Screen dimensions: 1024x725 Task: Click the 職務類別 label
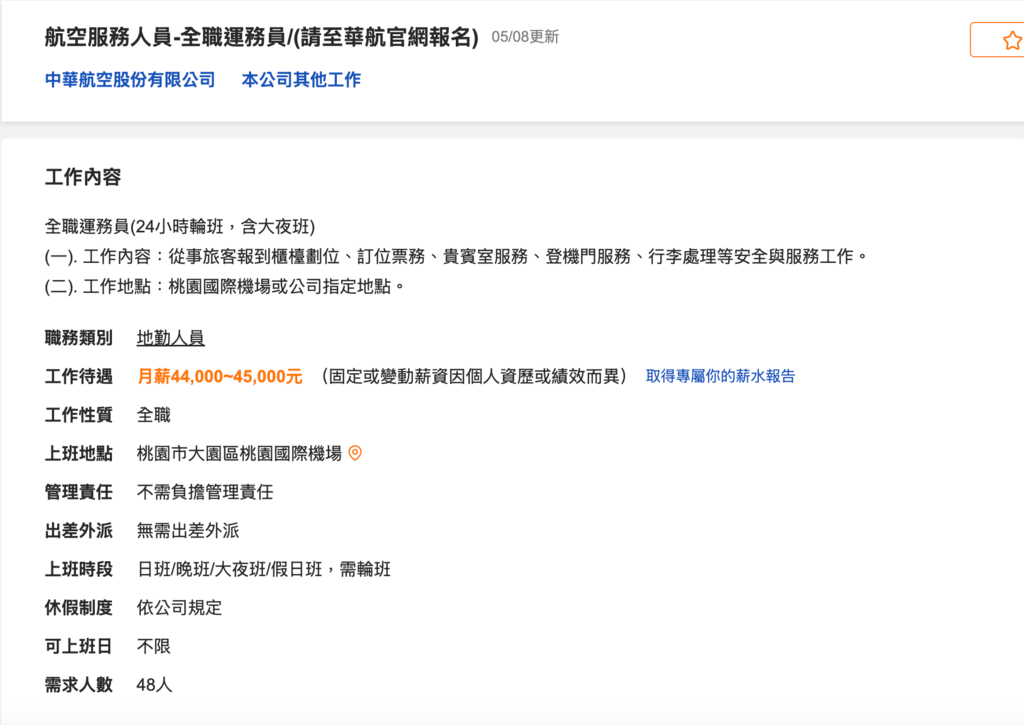tap(78, 338)
